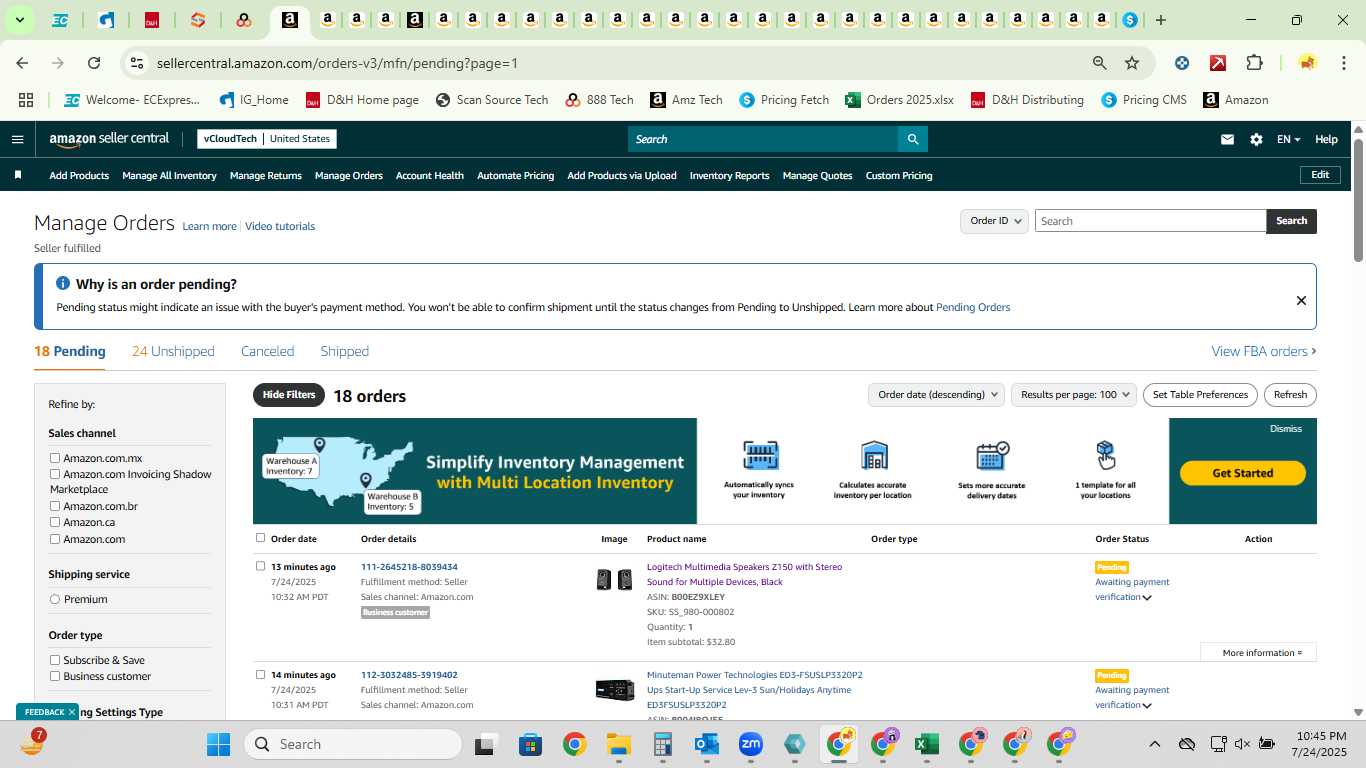Switch to the Shipped tab

click(344, 351)
